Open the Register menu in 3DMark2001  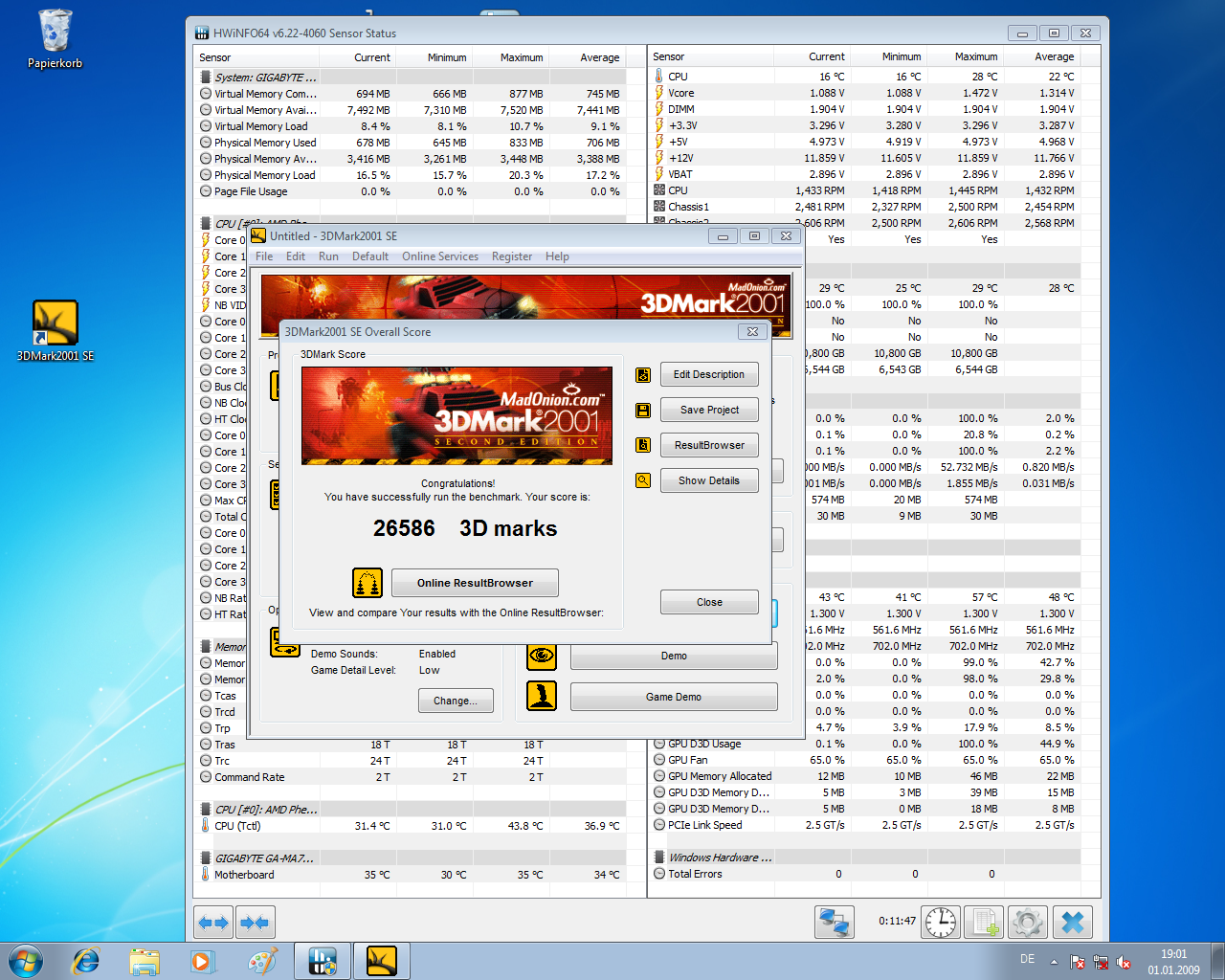point(512,256)
